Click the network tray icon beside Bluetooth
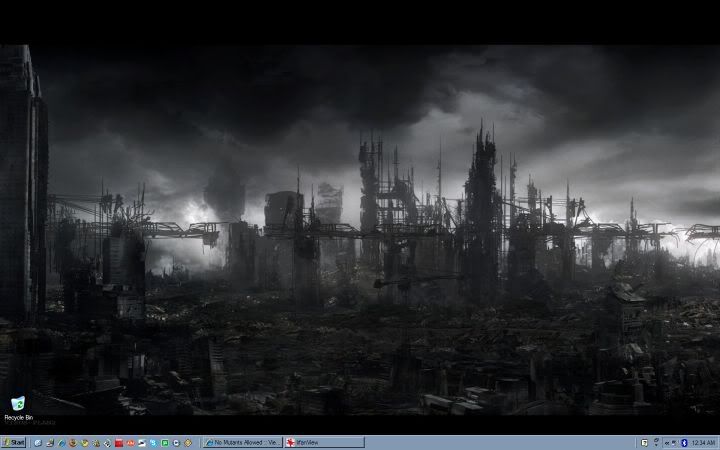 [x=675, y=443]
